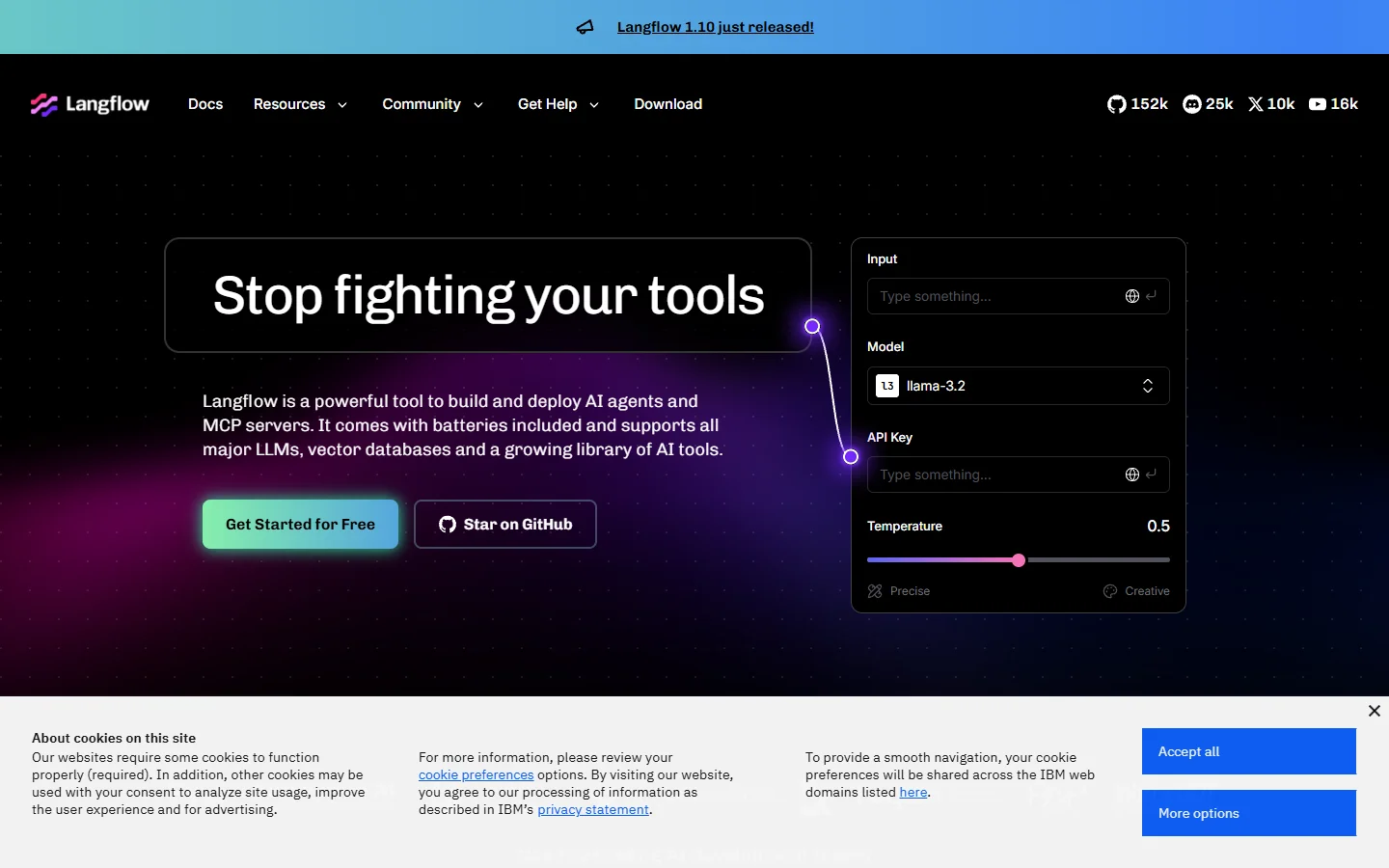This screenshot has width=1389, height=868.
Task: Click the Creative icon under Temperature
Action: tap(1110, 591)
